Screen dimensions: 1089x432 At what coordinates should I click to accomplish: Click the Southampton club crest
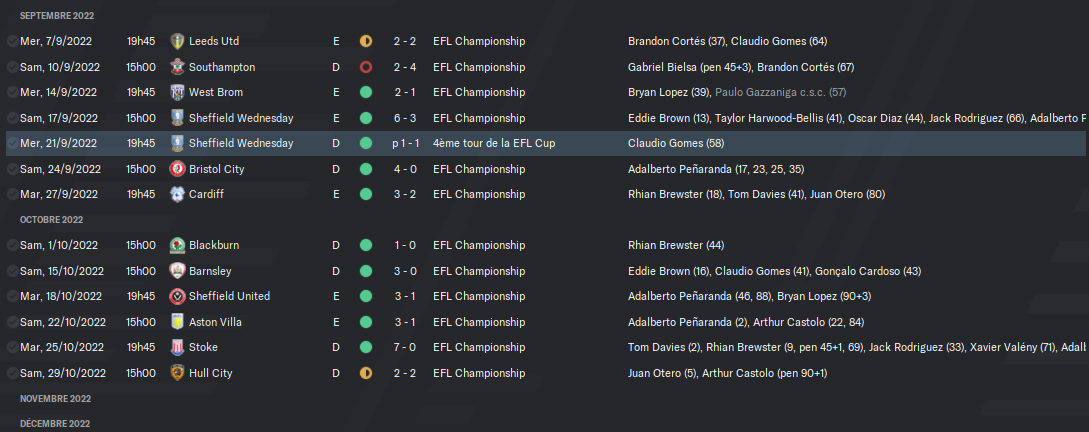pyautogui.click(x=178, y=67)
